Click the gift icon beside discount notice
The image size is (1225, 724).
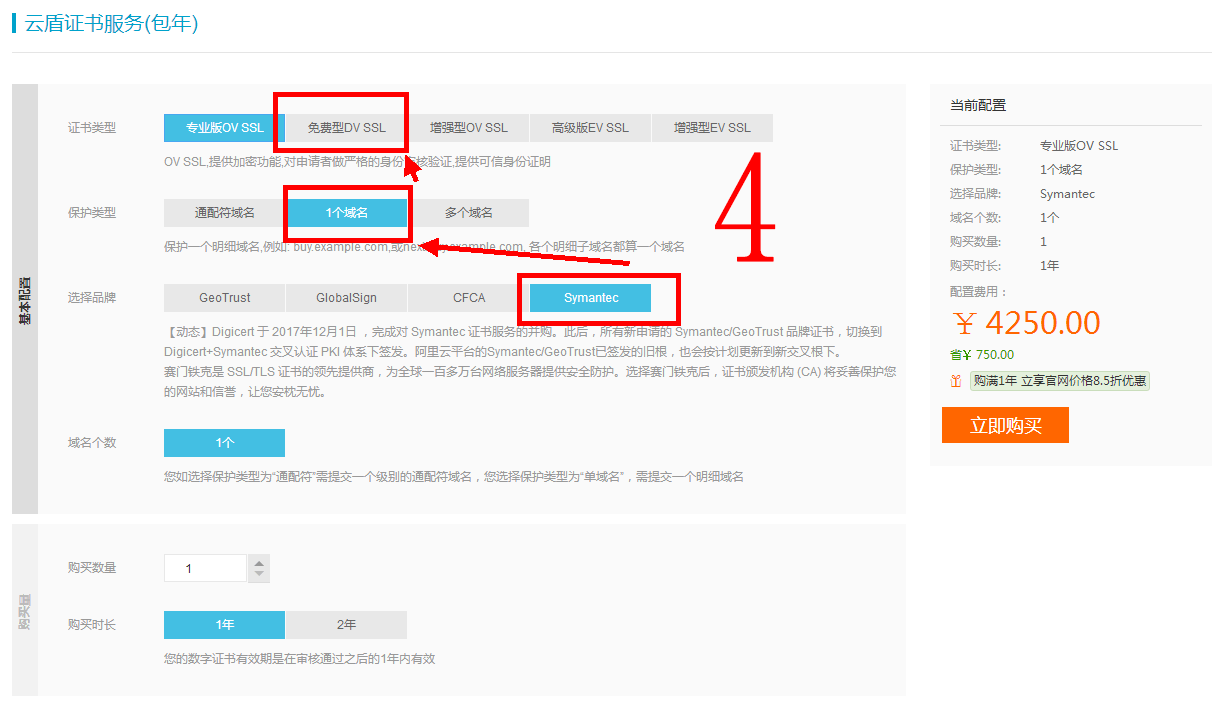point(956,381)
